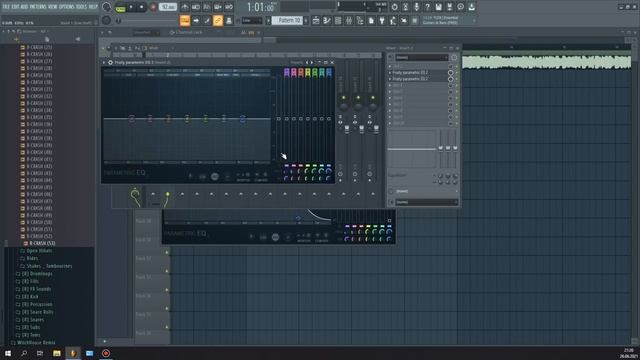Click the close all windows icon
640x360 pixels.
coord(404,20)
